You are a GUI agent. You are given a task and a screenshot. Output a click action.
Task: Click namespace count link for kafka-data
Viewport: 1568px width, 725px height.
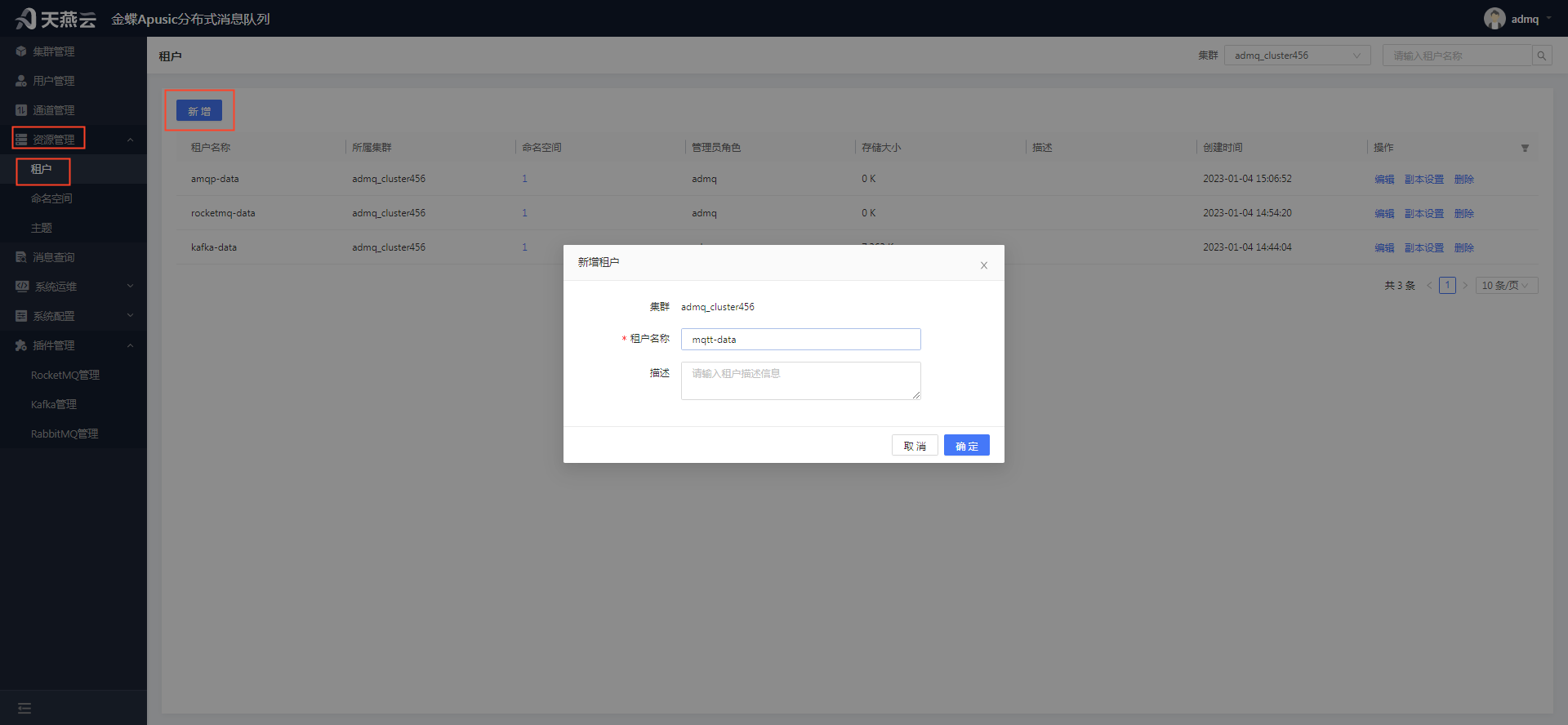[524, 247]
